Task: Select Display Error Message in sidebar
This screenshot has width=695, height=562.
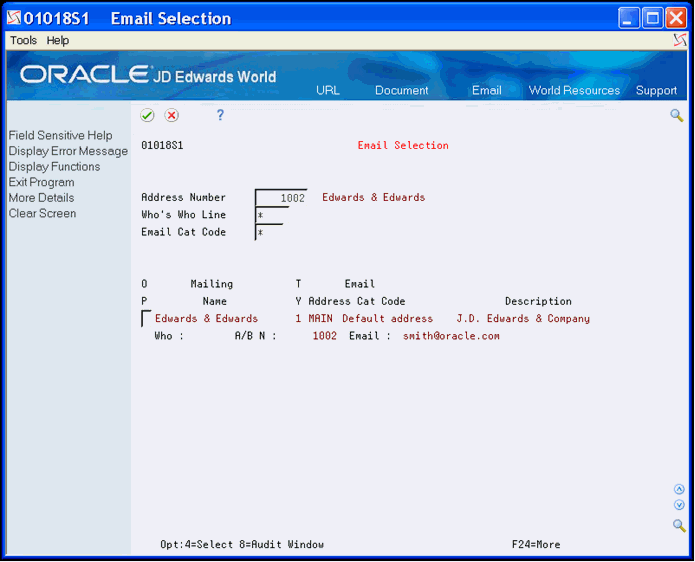Action: tap(68, 151)
